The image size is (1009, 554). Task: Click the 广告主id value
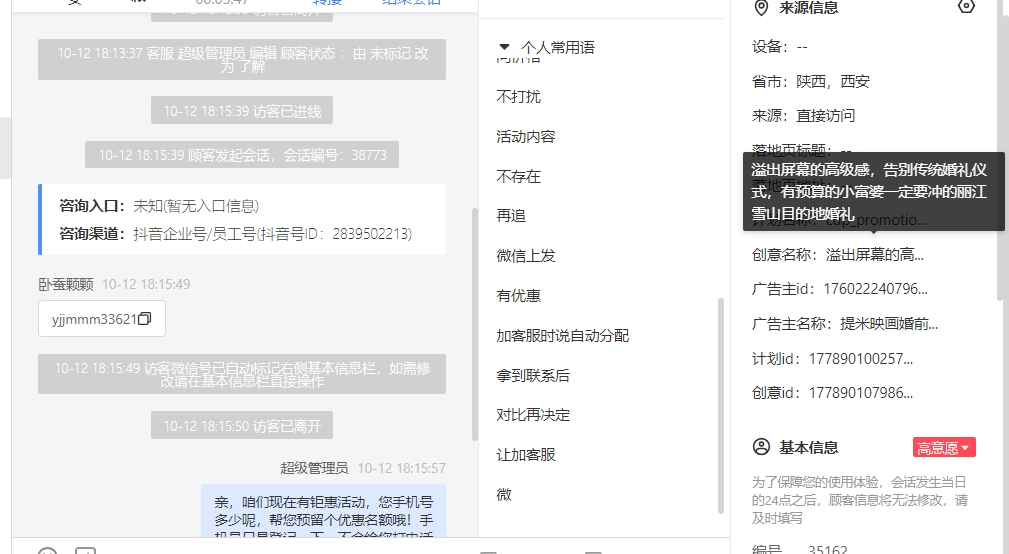coord(876,289)
